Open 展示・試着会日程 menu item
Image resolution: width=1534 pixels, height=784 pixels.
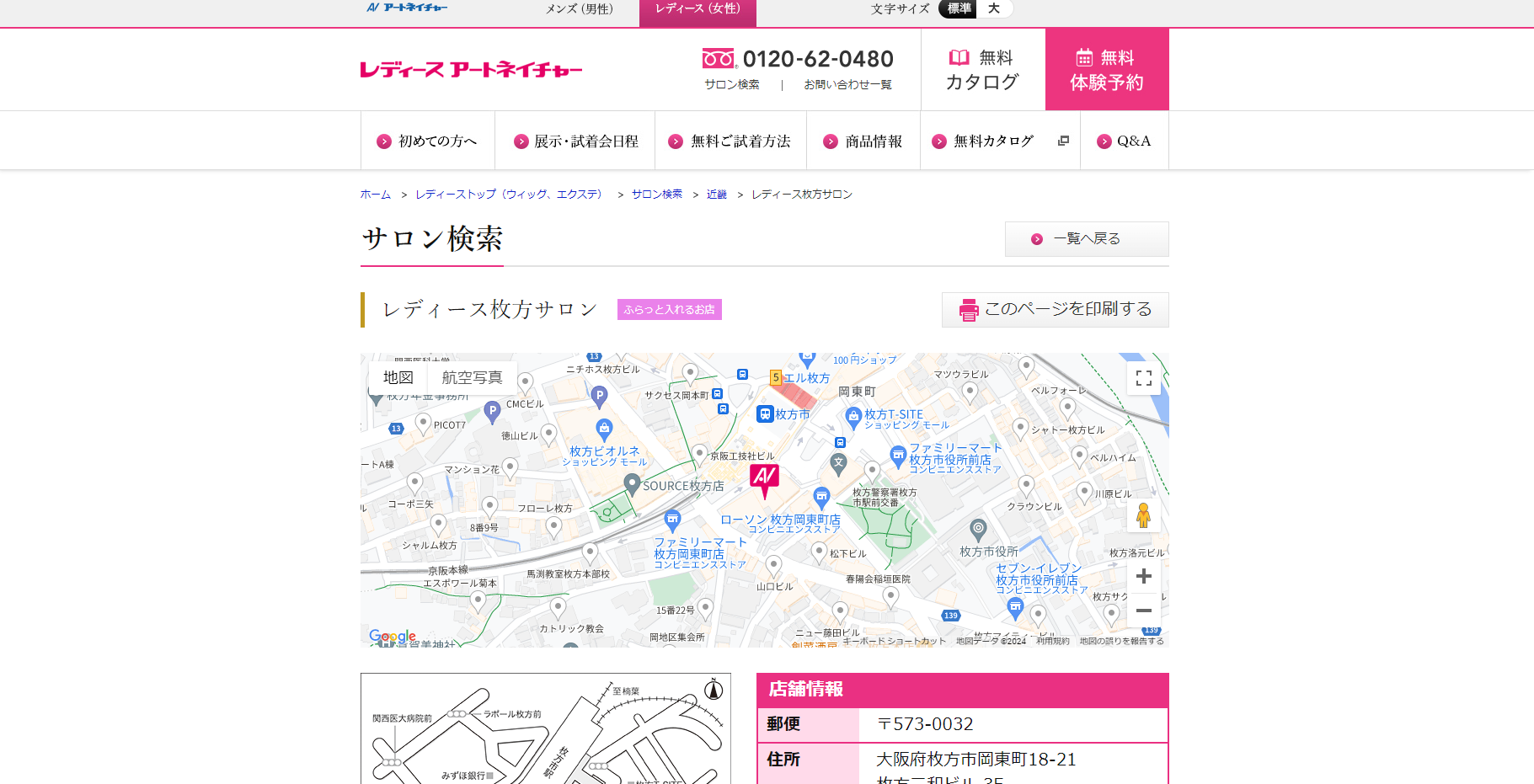(576, 141)
